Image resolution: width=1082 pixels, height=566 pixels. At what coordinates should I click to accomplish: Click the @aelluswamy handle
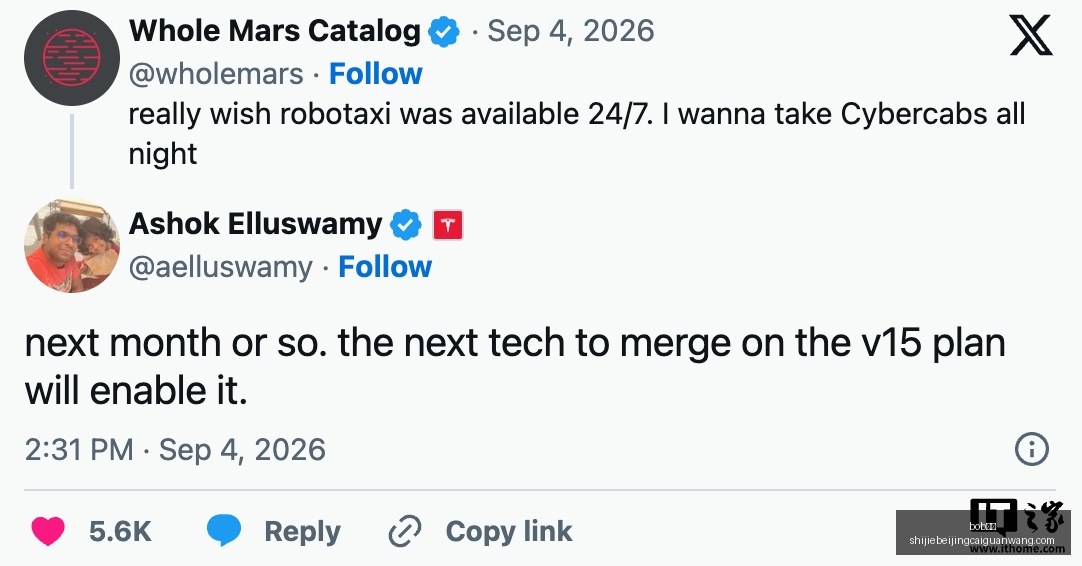(x=221, y=268)
